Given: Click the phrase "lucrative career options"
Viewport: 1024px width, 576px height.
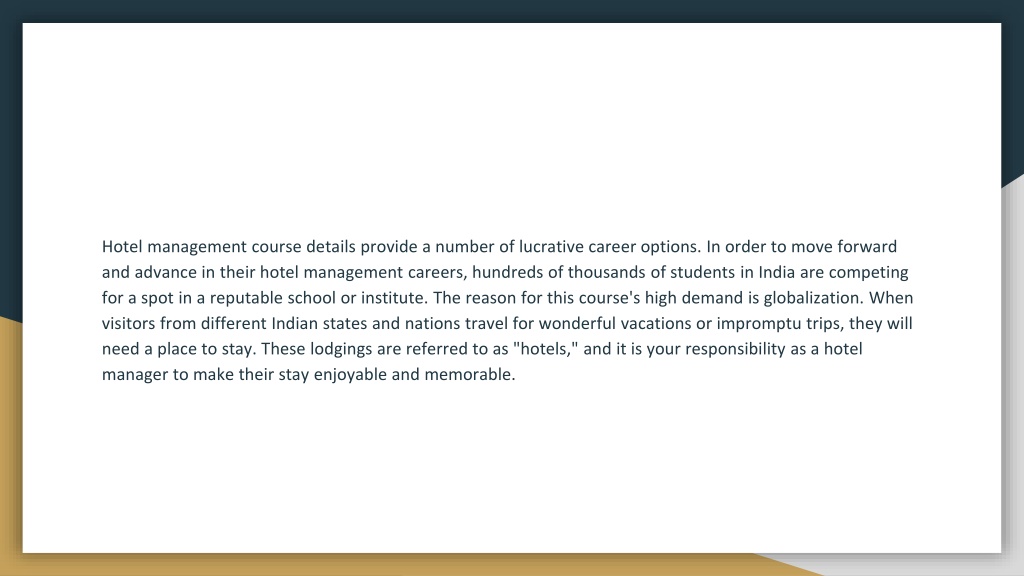Looking at the screenshot, I should [609, 247].
